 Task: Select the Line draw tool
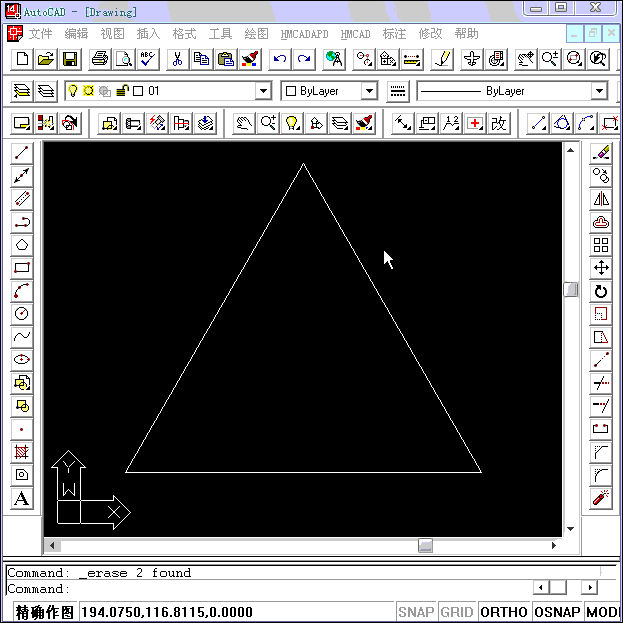click(x=21, y=153)
